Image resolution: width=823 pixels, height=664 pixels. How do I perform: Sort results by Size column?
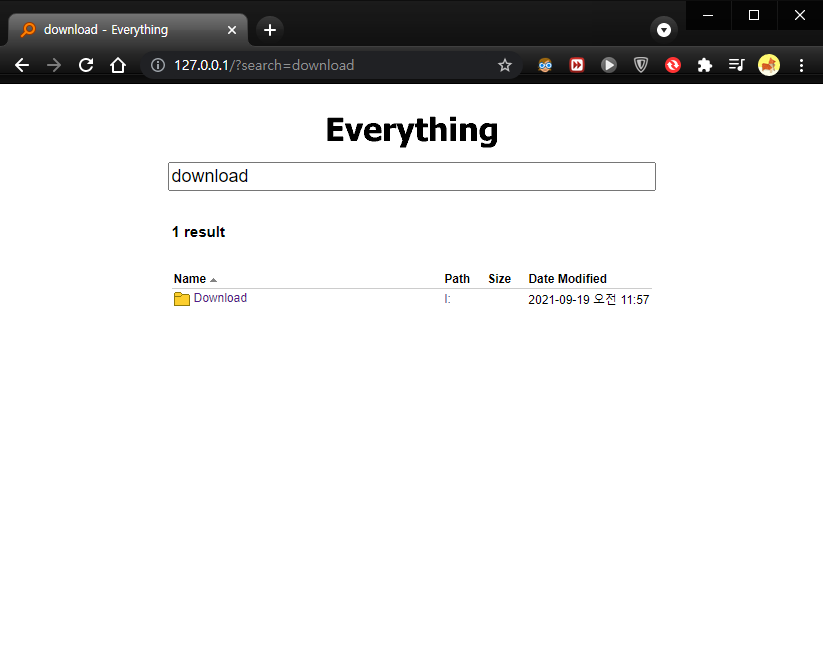pos(499,279)
